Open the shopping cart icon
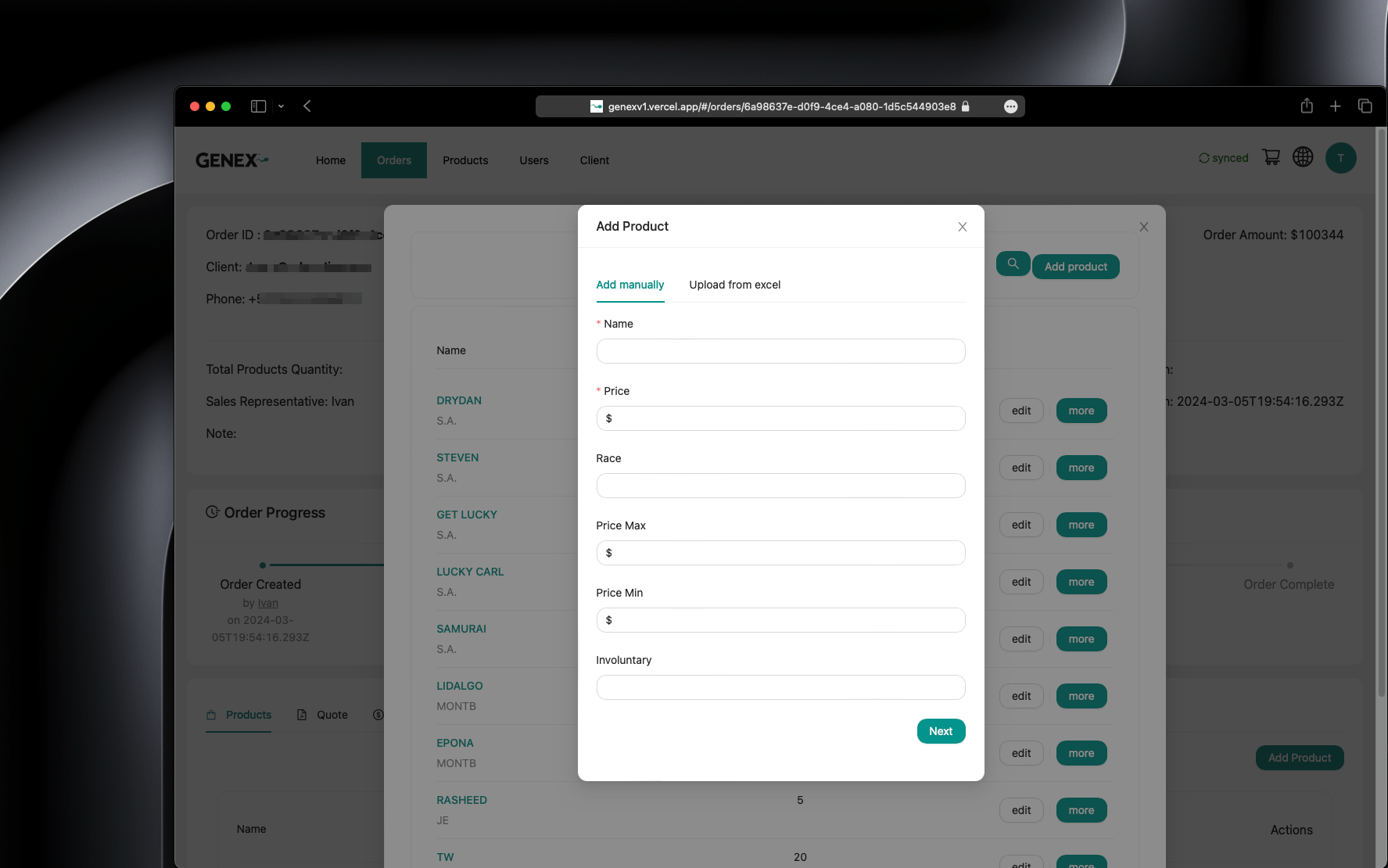The width and height of the screenshot is (1388, 868). click(x=1271, y=157)
